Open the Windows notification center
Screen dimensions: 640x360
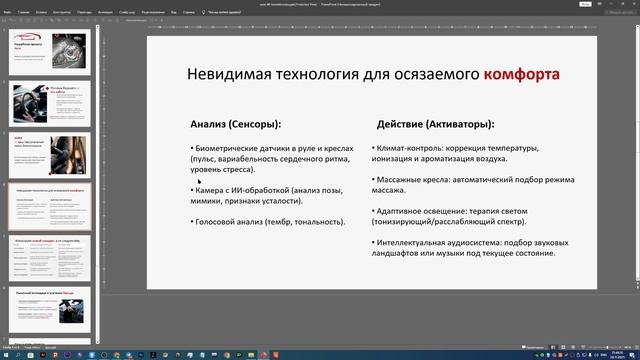point(632,356)
